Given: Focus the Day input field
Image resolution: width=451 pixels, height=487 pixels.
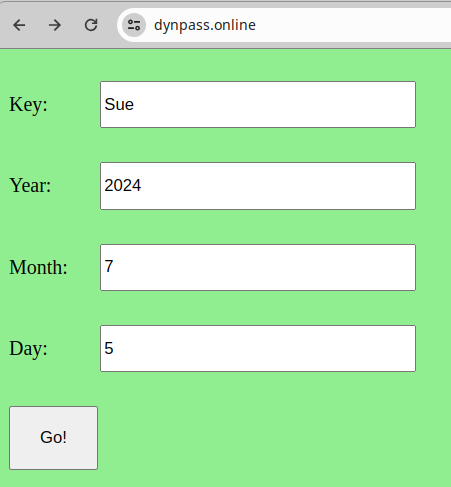Looking at the screenshot, I should (258, 348).
